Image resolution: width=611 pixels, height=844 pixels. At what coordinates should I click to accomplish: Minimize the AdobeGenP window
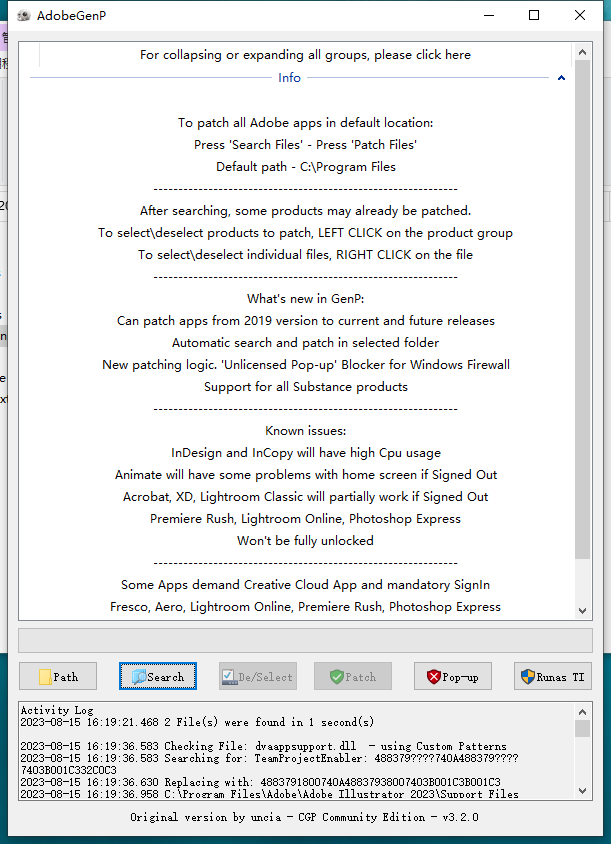point(489,15)
